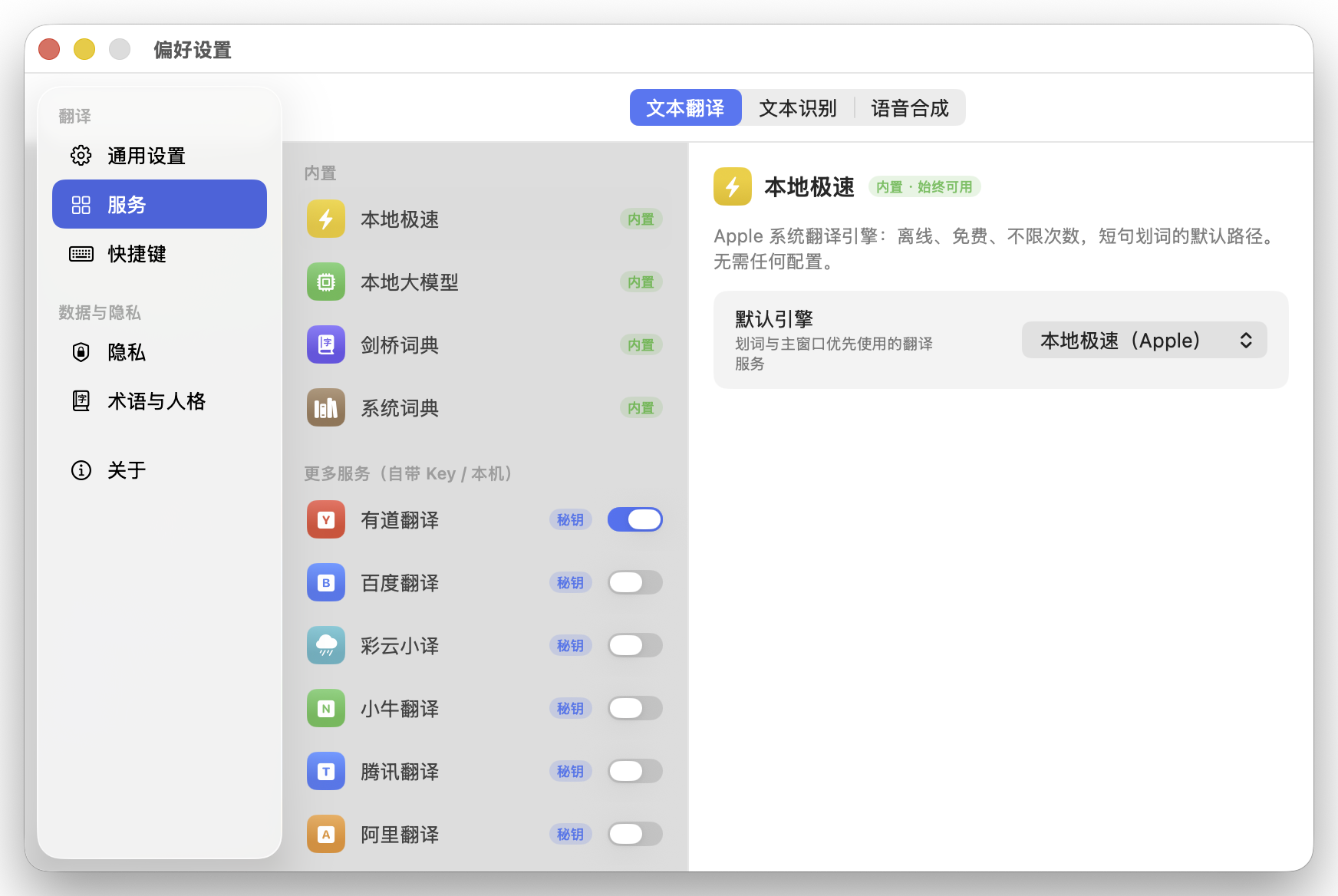The image size is (1338, 896).
Task: Select the 本地大模型 service name
Action: [410, 282]
